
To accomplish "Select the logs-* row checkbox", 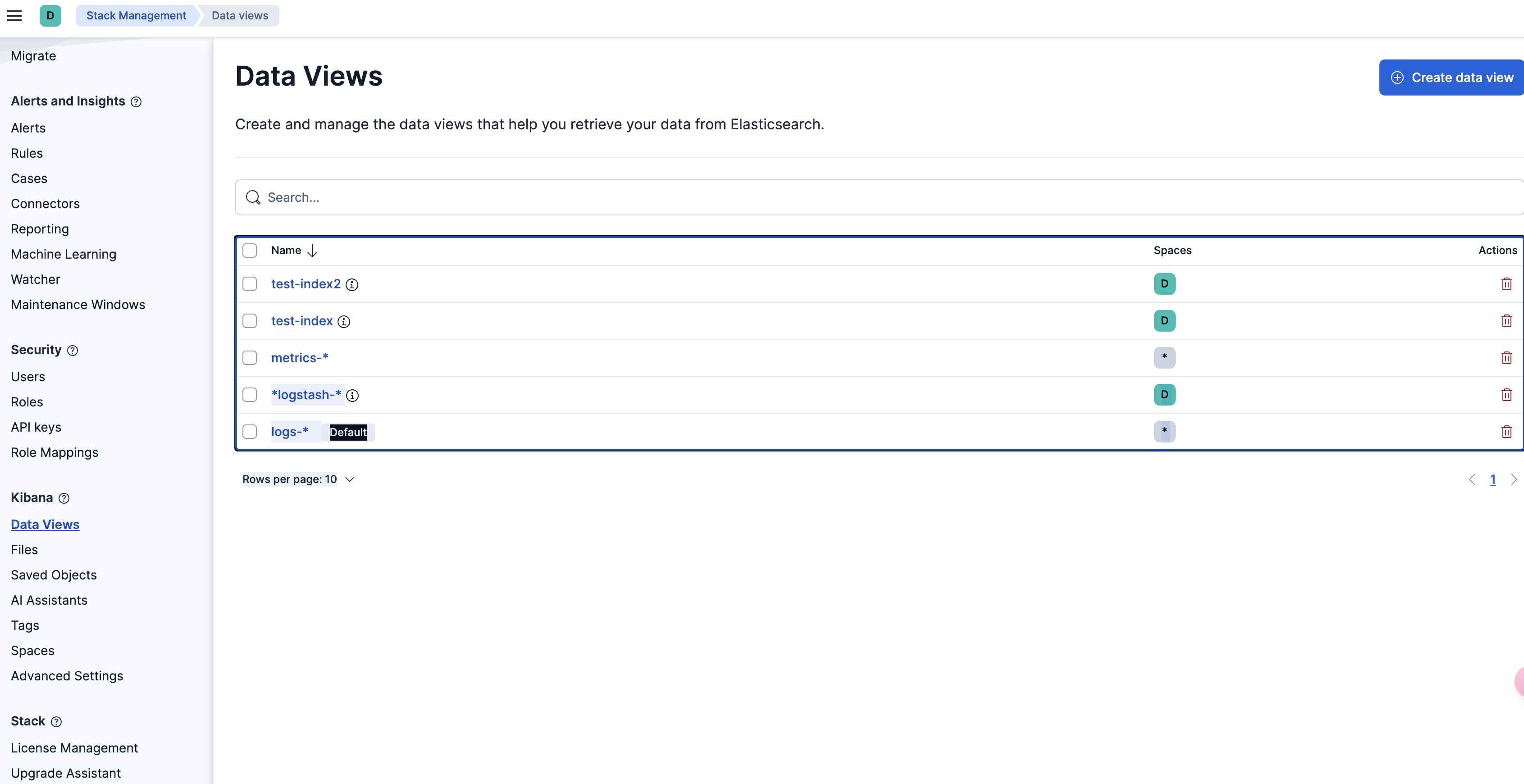I will 250,432.
